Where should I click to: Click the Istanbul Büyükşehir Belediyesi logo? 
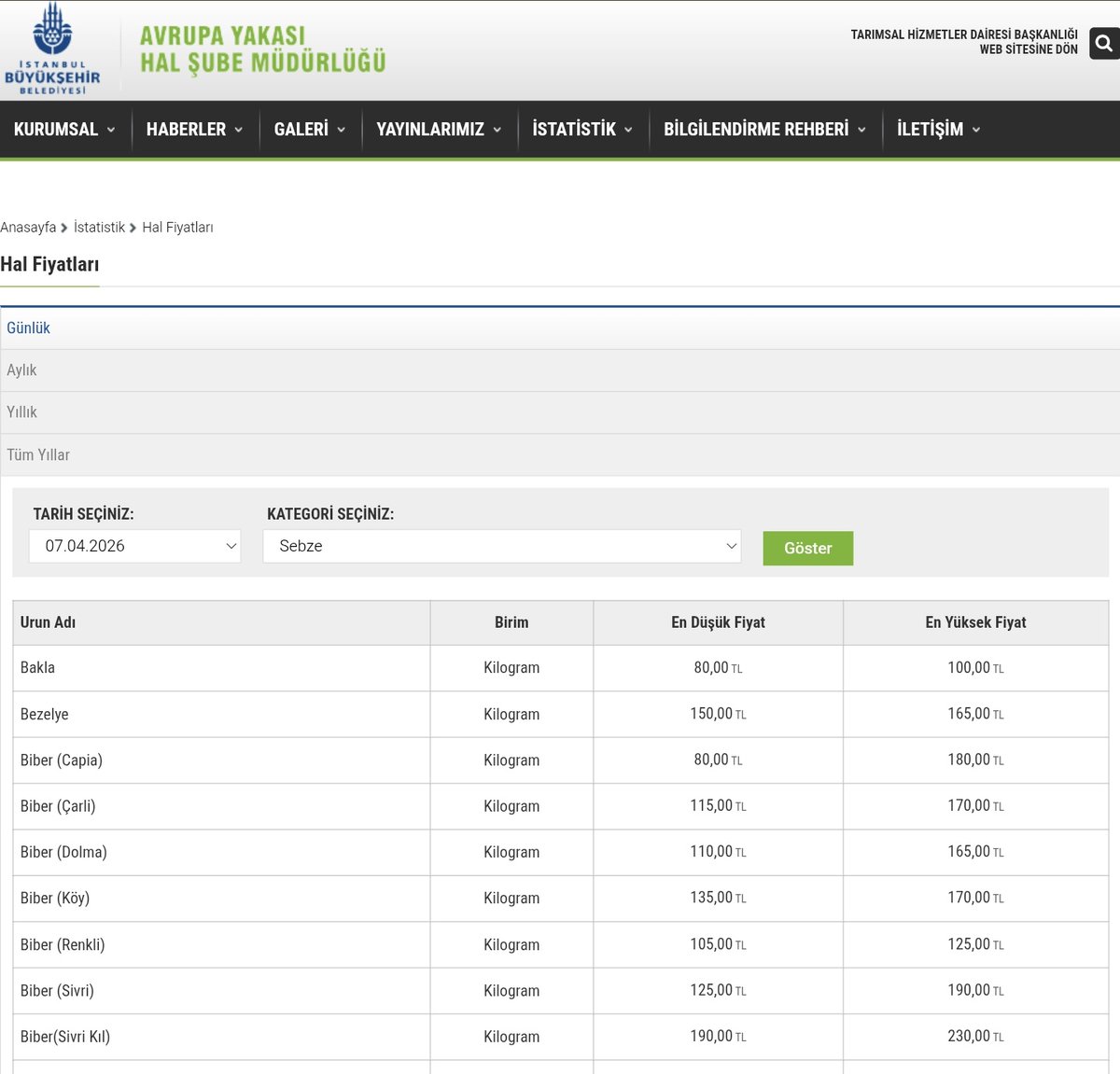pyautogui.click(x=52, y=49)
